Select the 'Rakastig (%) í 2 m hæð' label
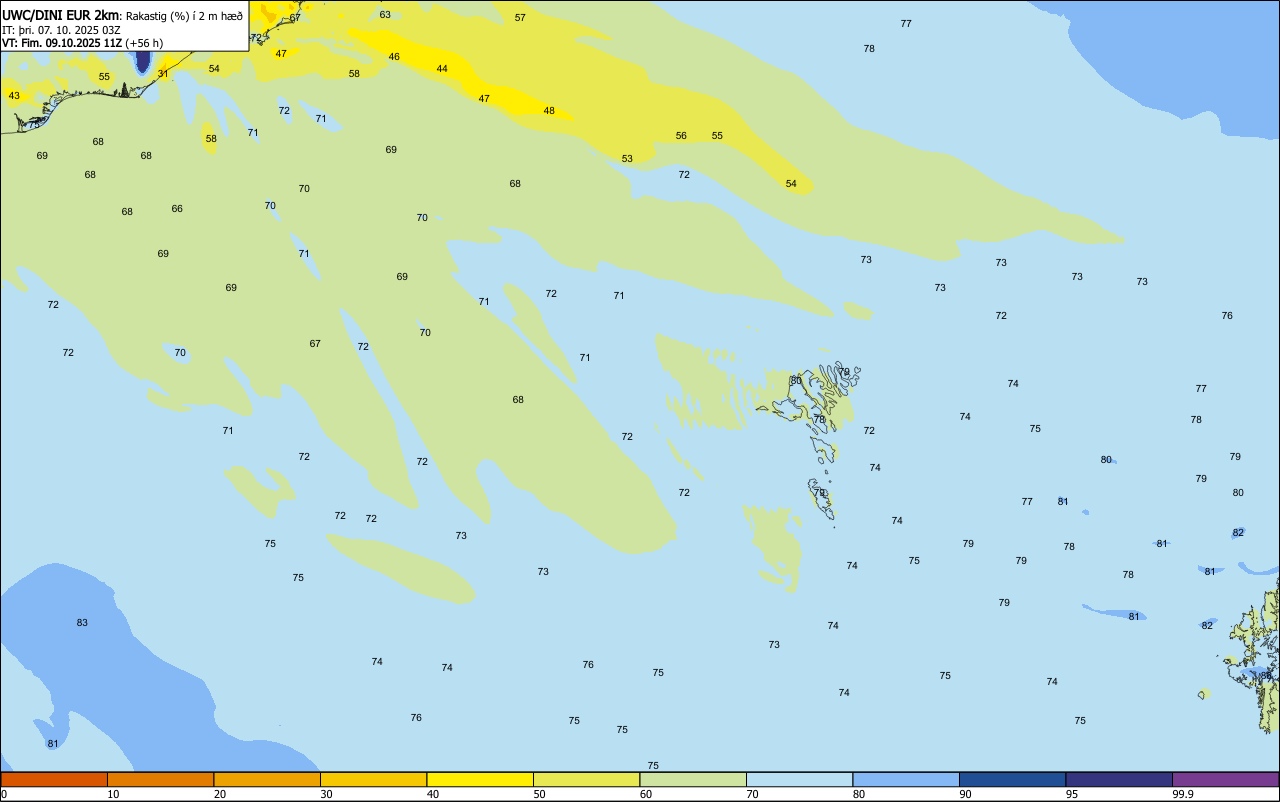This screenshot has width=1280, height=802. [x=184, y=16]
